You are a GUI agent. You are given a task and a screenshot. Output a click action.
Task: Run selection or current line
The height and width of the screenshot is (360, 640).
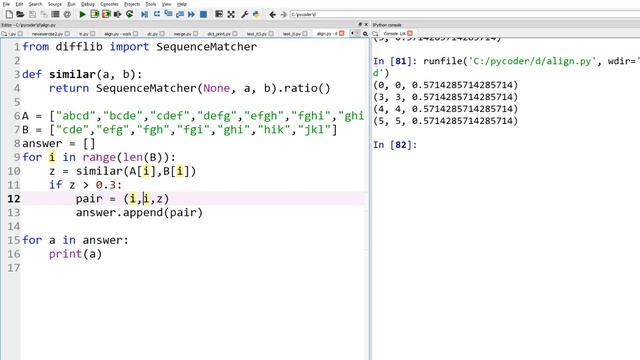(x=118, y=14)
